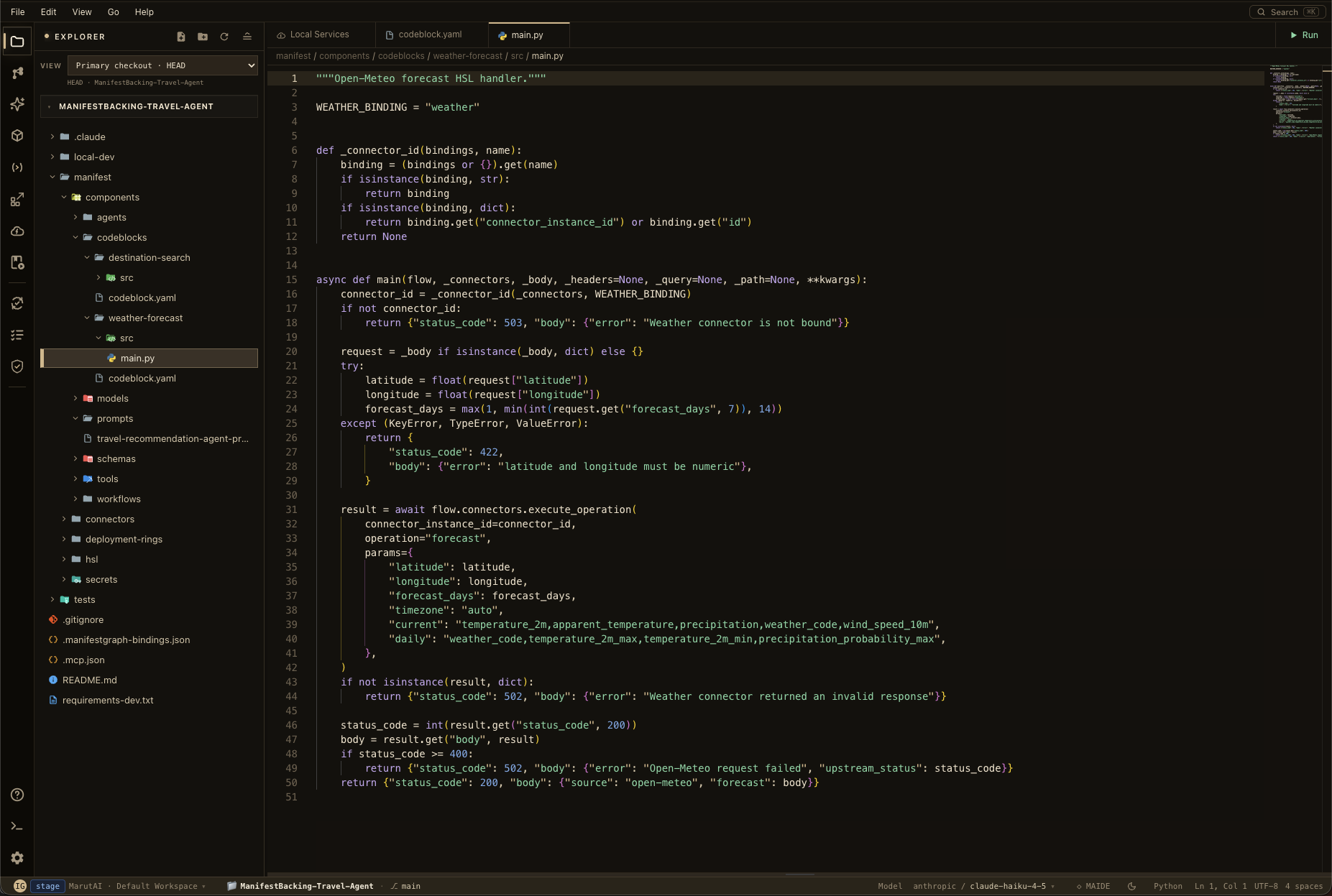Select the main.py editor tab
1332x896 pixels.
pos(528,34)
